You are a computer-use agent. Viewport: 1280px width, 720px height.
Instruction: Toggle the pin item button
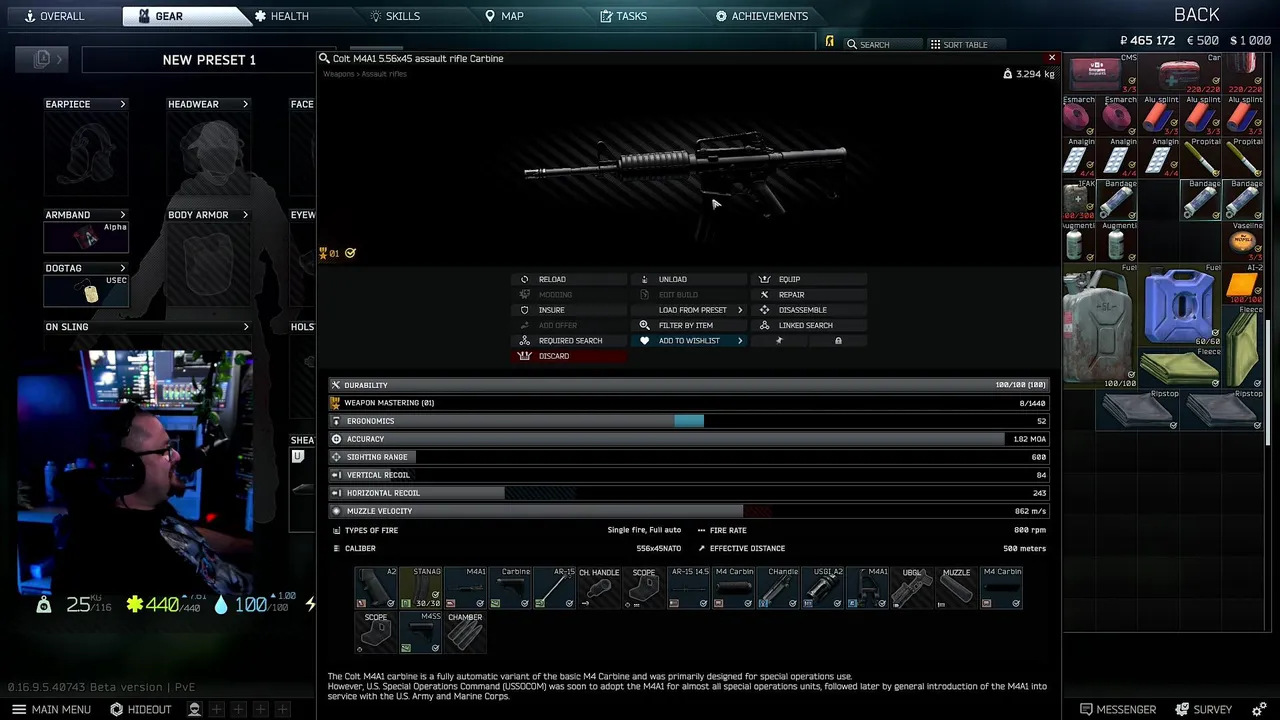[779, 341]
